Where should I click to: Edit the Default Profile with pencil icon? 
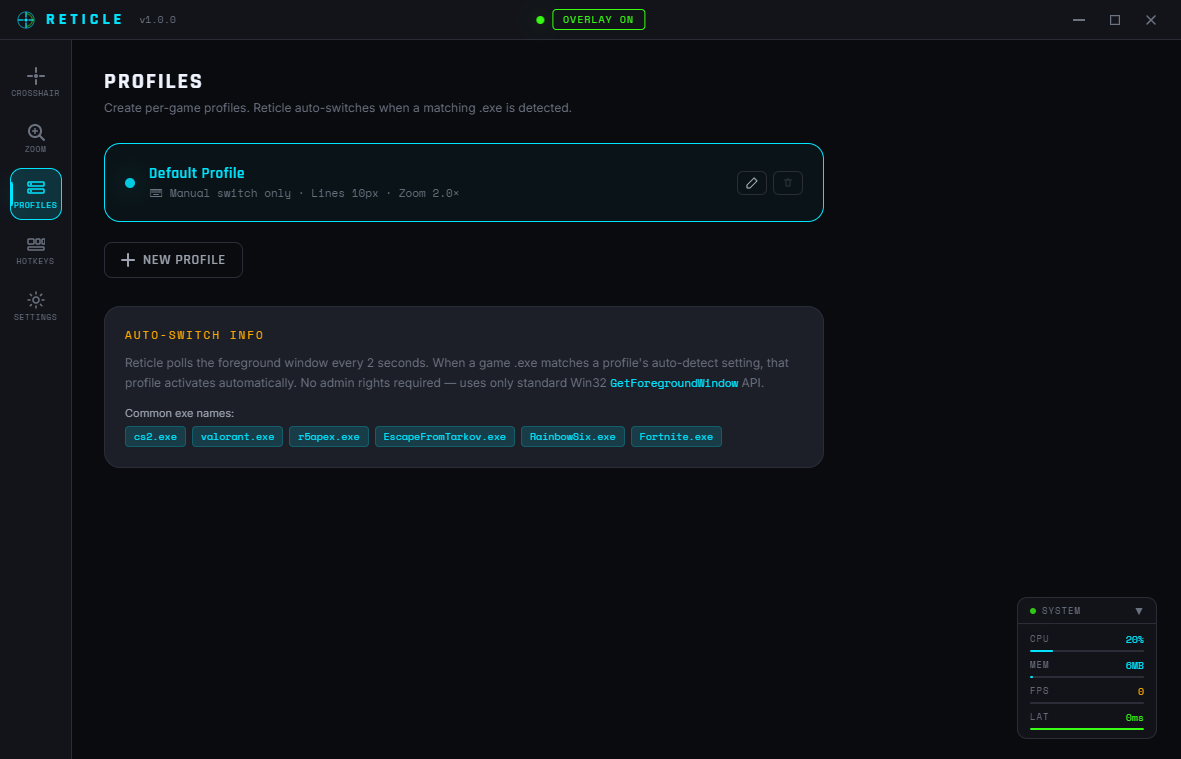click(x=752, y=182)
